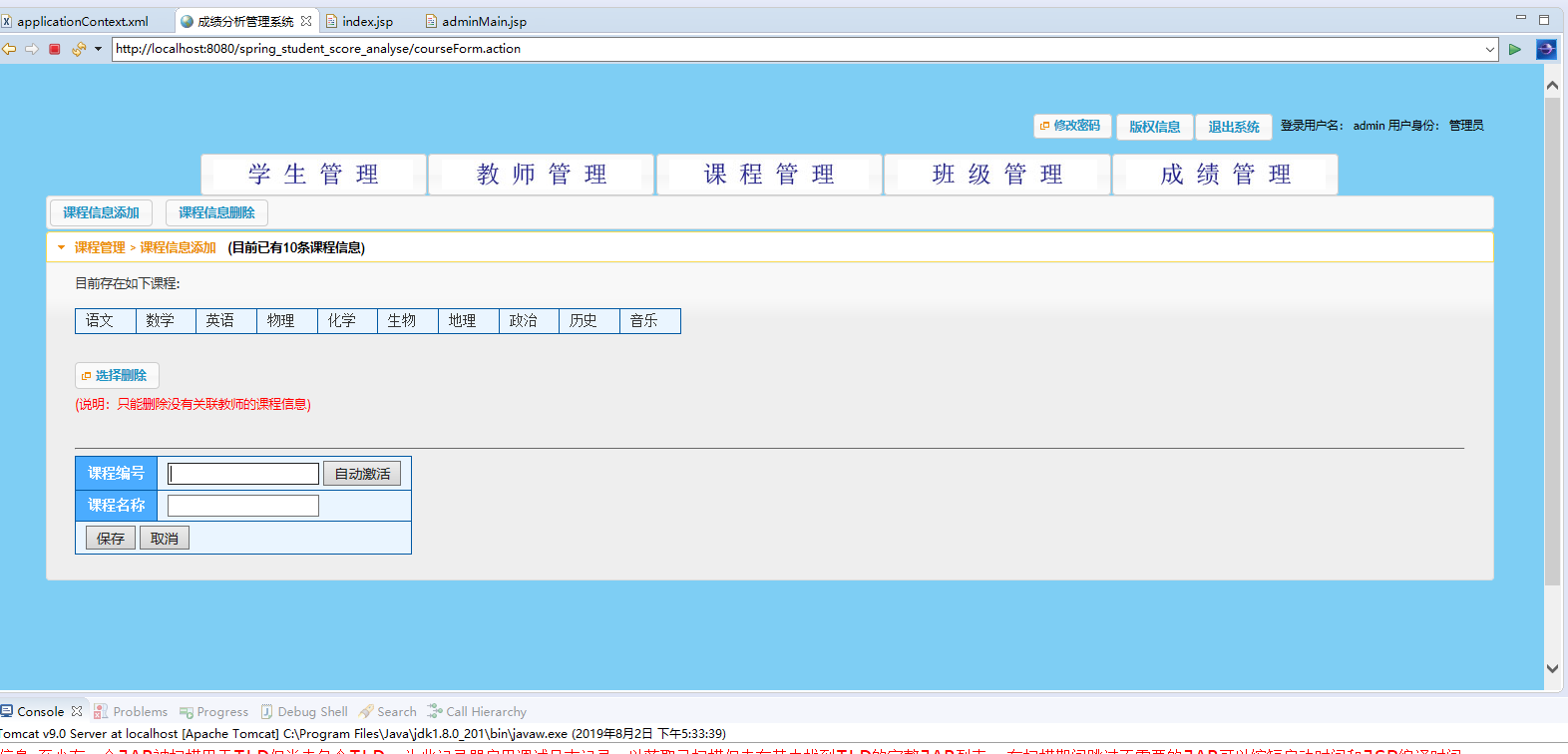Select the 英语 course cell

[x=226, y=321]
